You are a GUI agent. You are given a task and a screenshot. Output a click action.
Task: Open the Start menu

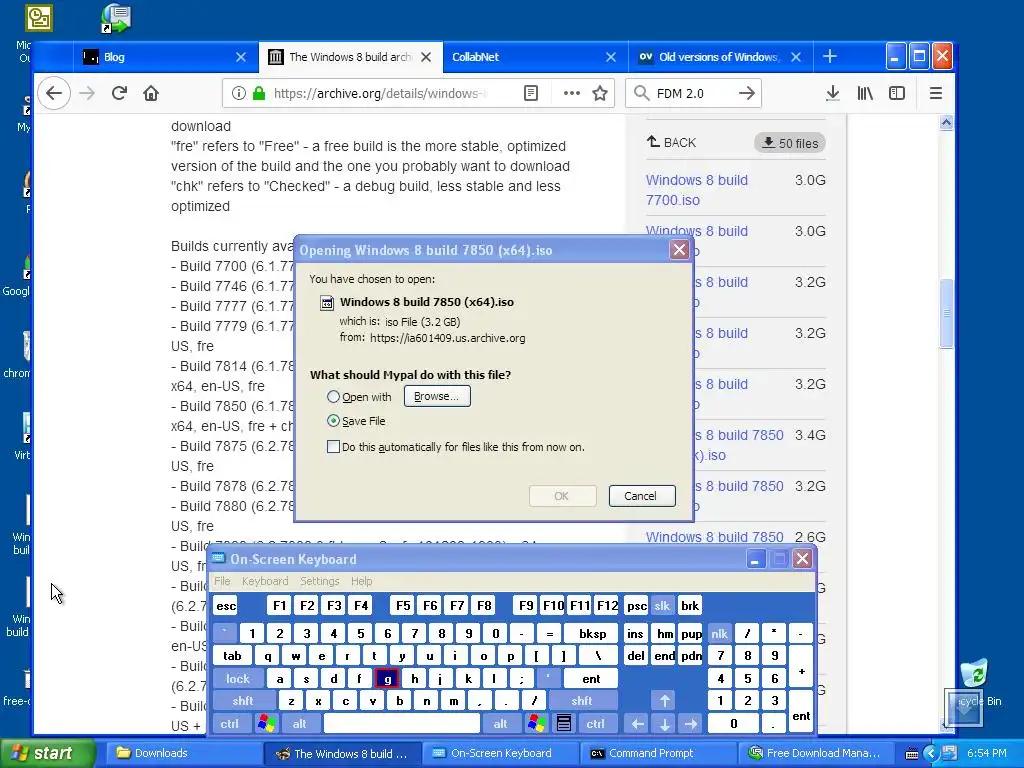(x=47, y=753)
